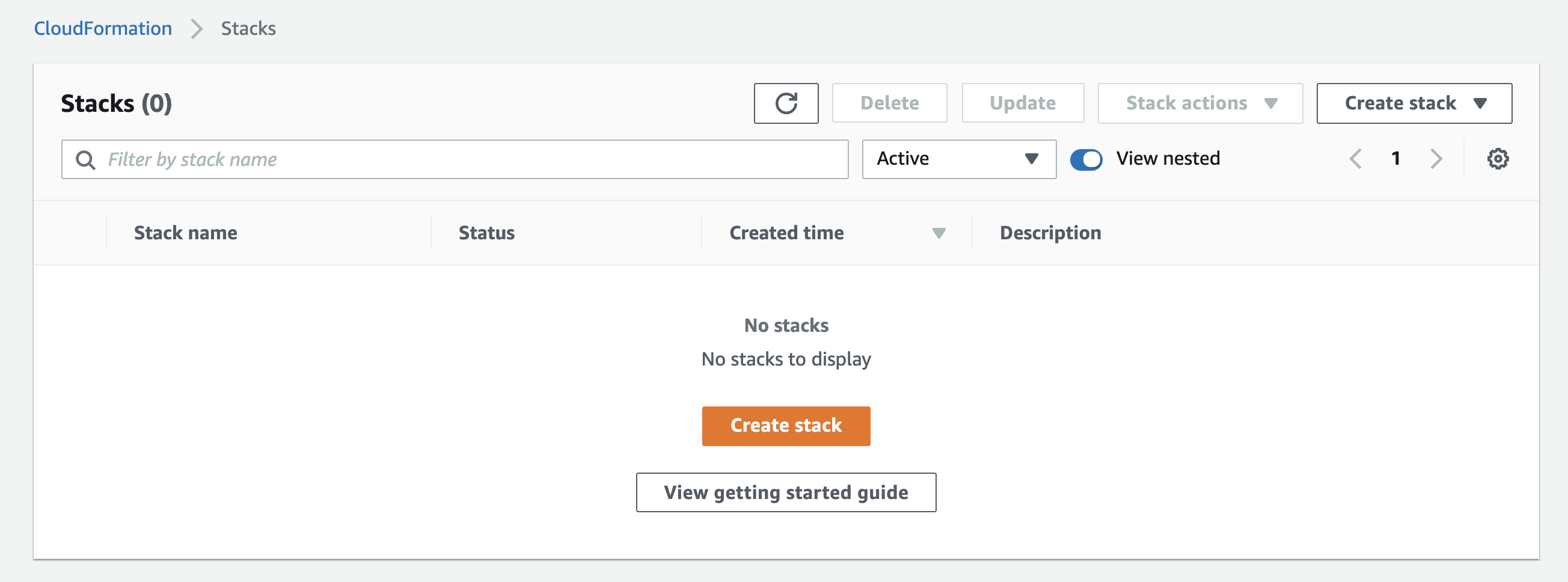
Task: Refresh the stacks list
Action: click(786, 103)
